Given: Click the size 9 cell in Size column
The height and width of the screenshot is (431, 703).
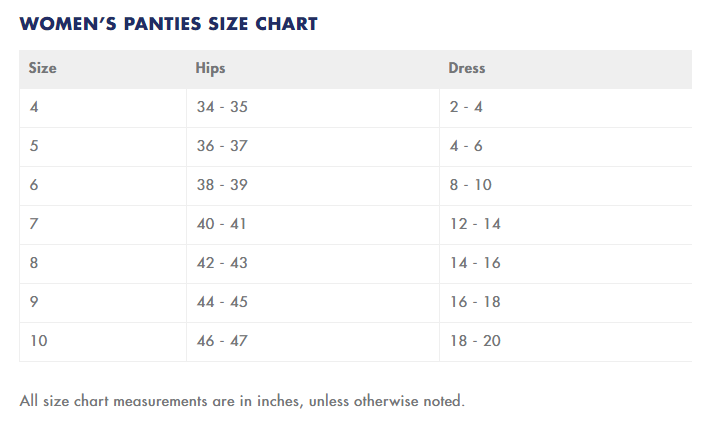Looking at the screenshot, I should [34, 302].
